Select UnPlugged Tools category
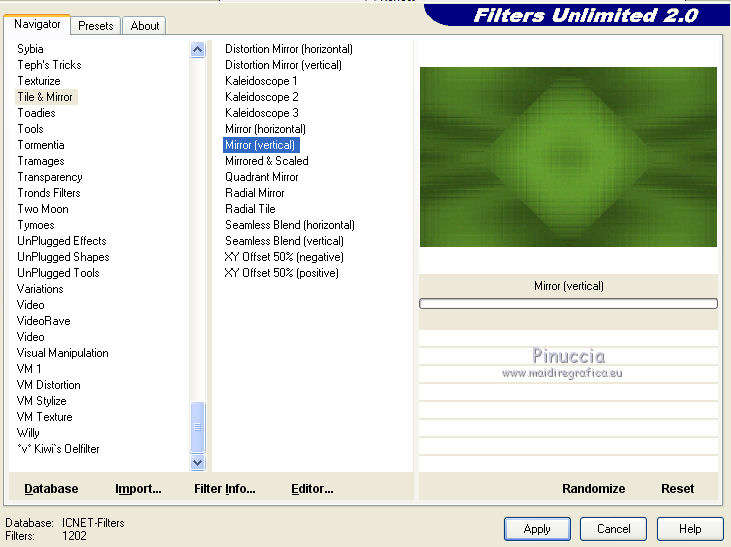 [x=58, y=273]
